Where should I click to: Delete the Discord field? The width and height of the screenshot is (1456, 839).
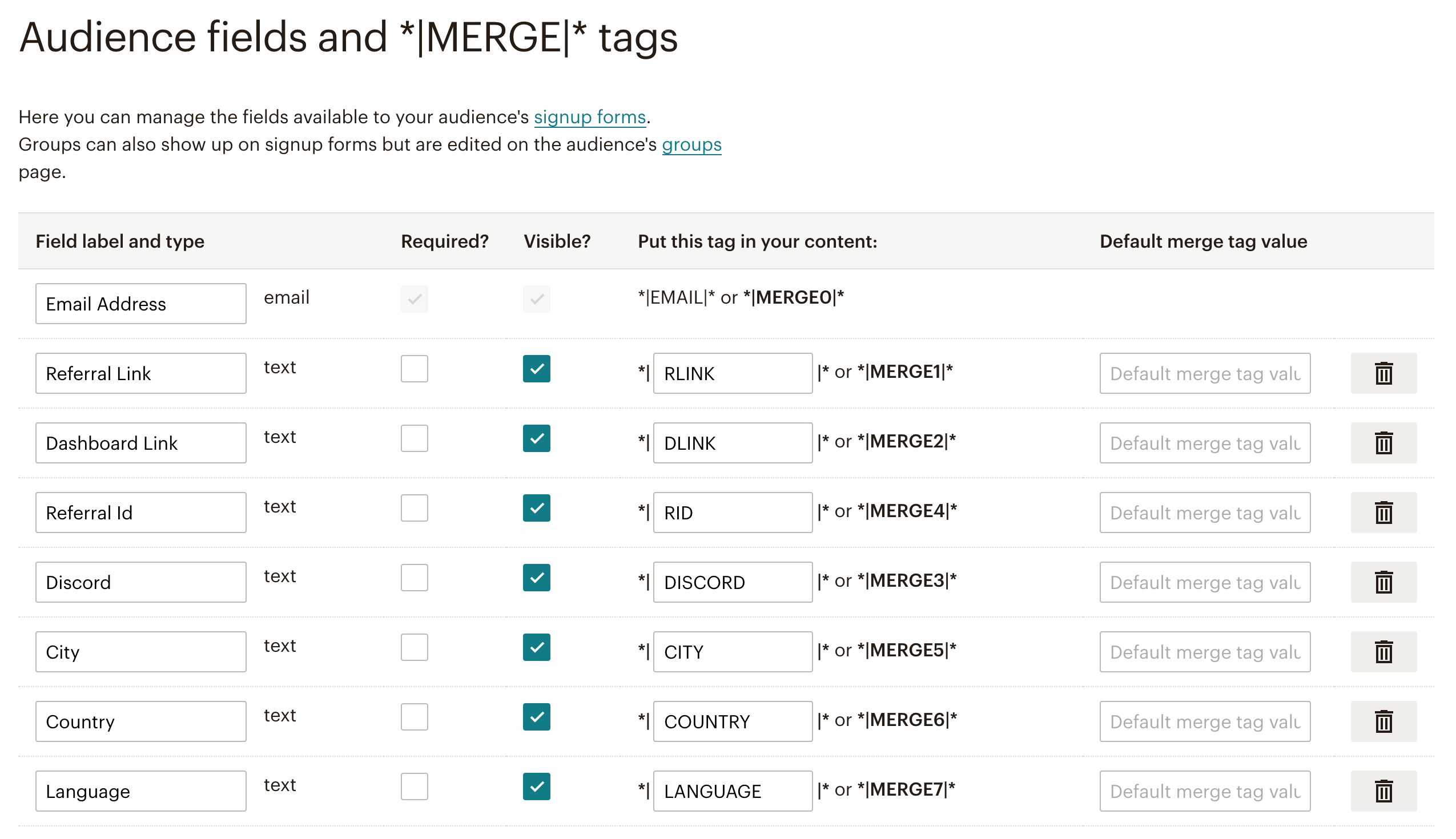click(x=1383, y=582)
